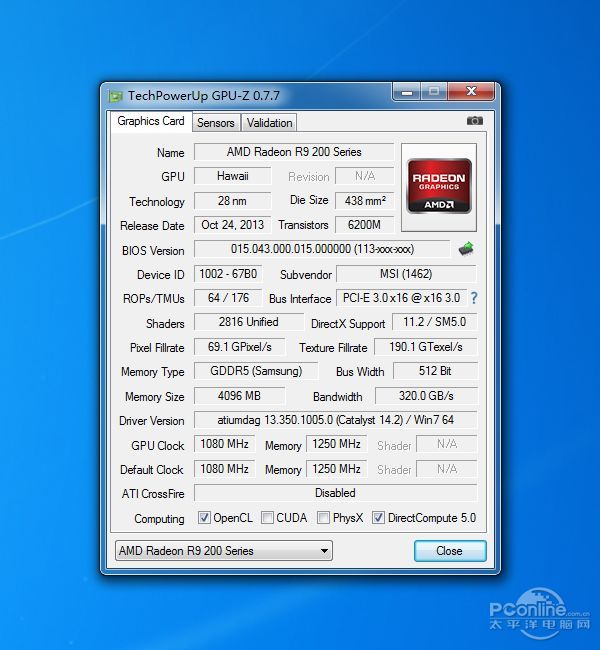The image size is (600, 650).
Task: Click the ATI CrossFire label
Action: point(153,494)
